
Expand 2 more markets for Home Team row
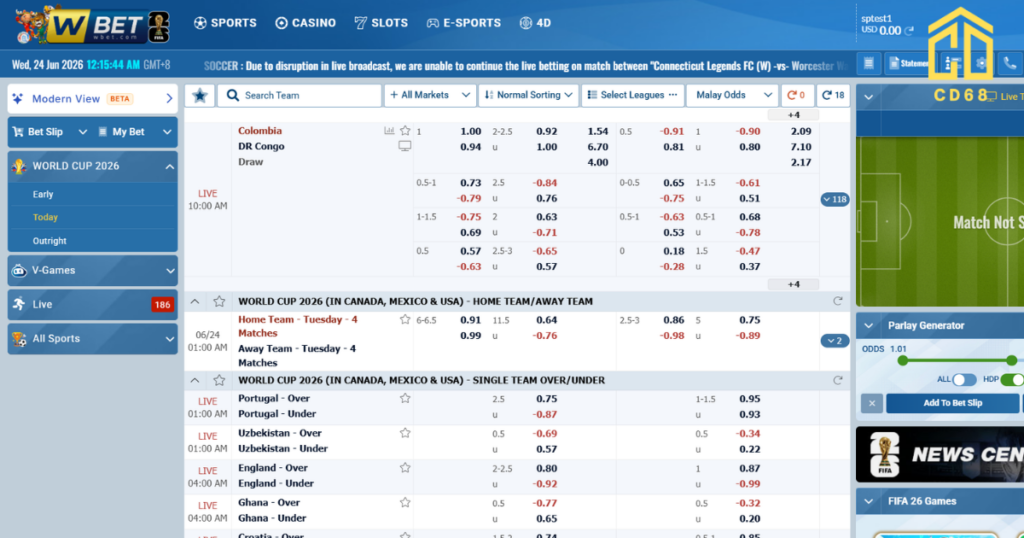835,341
